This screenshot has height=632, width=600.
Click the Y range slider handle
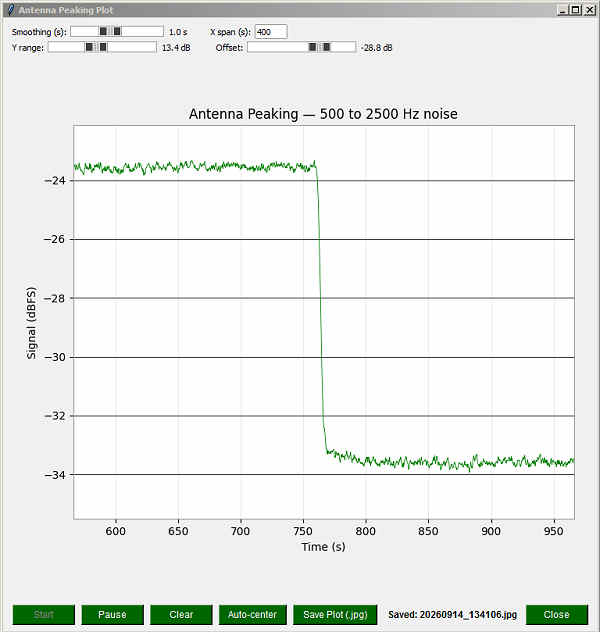coord(96,47)
